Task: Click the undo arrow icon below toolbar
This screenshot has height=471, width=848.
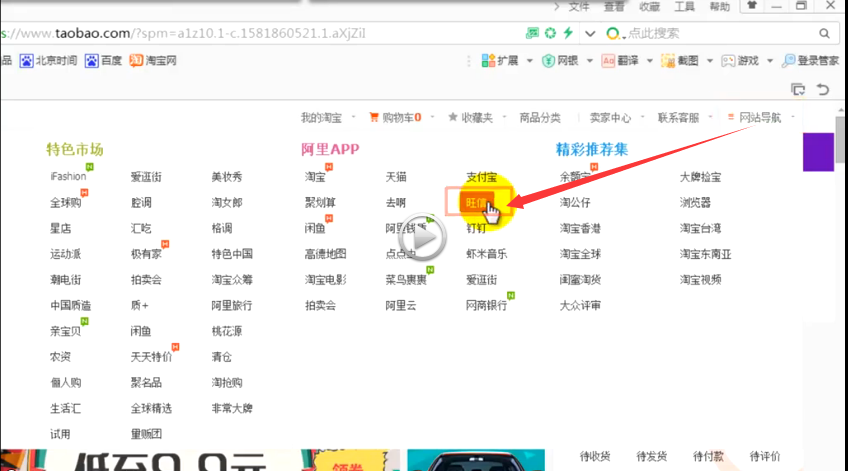Action: pyautogui.click(x=823, y=89)
